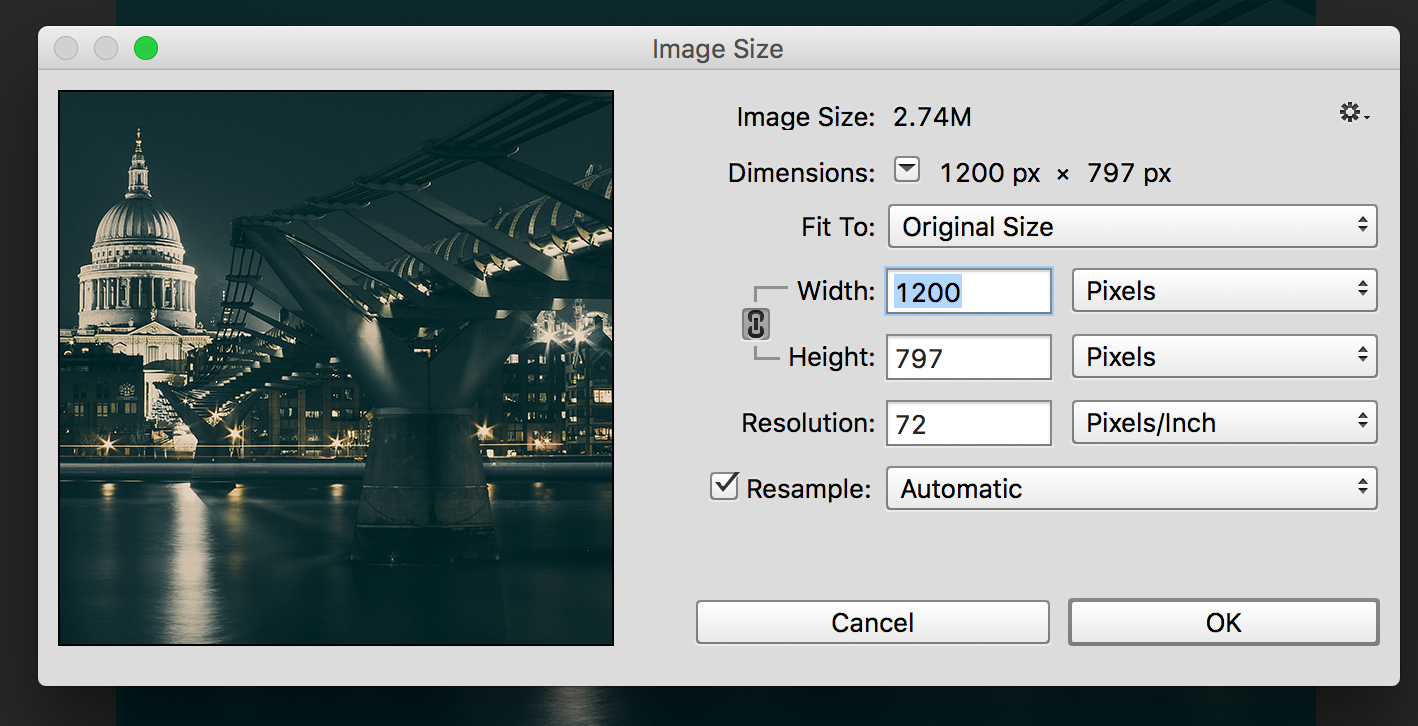This screenshot has width=1418, height=726.
Task: Click the Resample label text
Action: click(x=808, y=489)
